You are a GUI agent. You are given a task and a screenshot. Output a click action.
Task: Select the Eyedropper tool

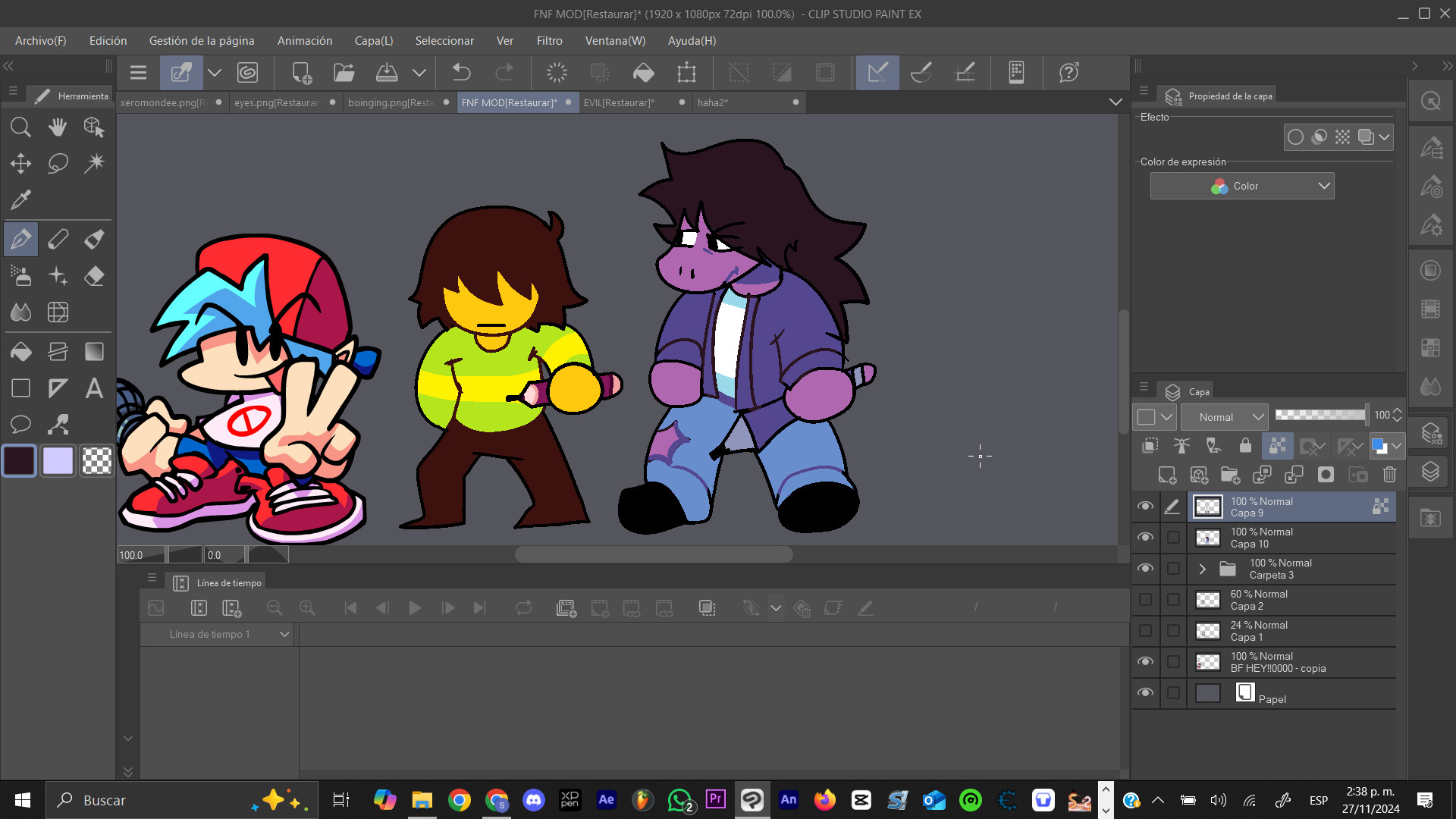20,199
